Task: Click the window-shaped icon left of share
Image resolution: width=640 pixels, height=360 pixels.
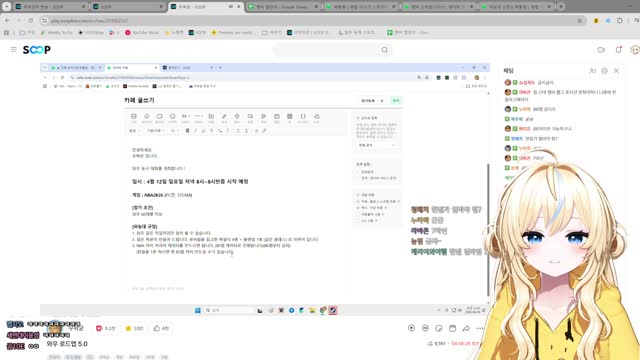Action: 452,328
